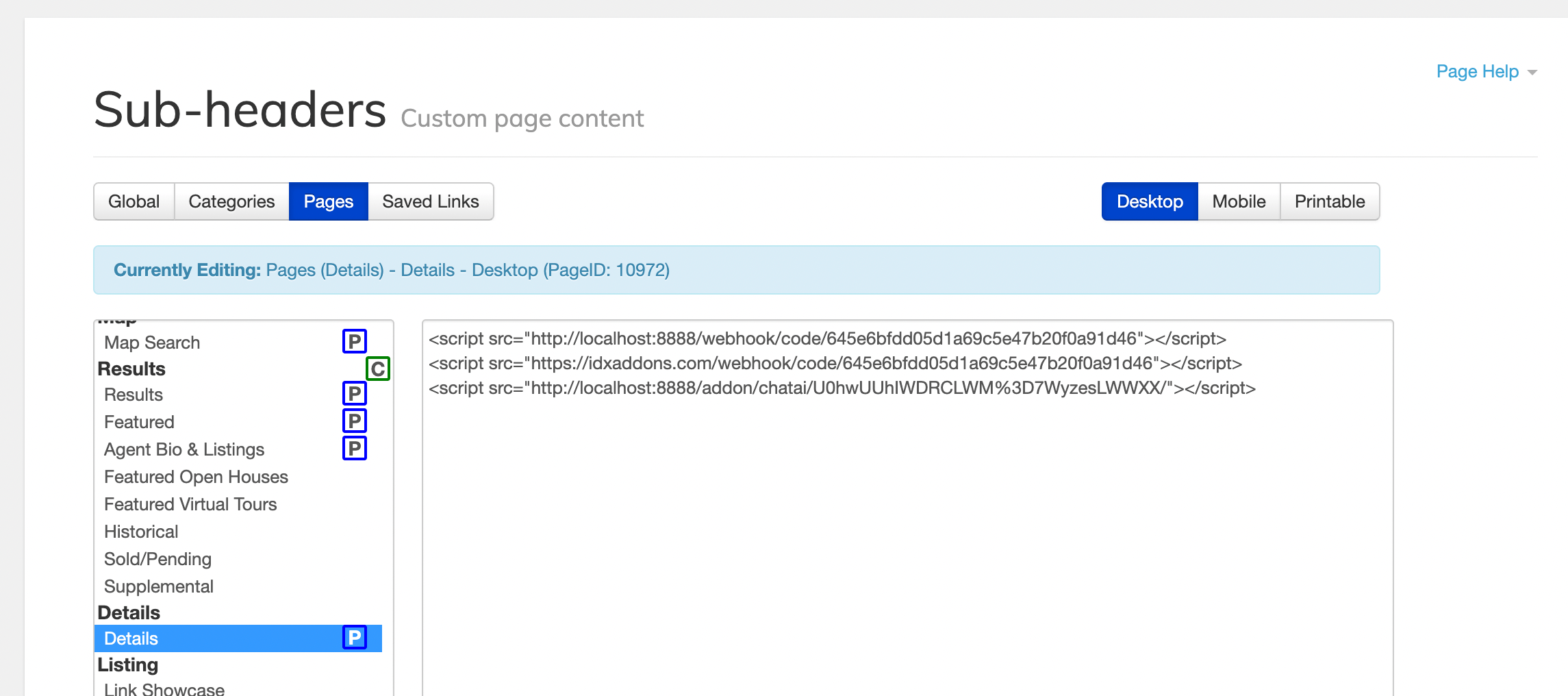Toggle to Desktop view
The image size is (1568, 696).
point(1149,201)
